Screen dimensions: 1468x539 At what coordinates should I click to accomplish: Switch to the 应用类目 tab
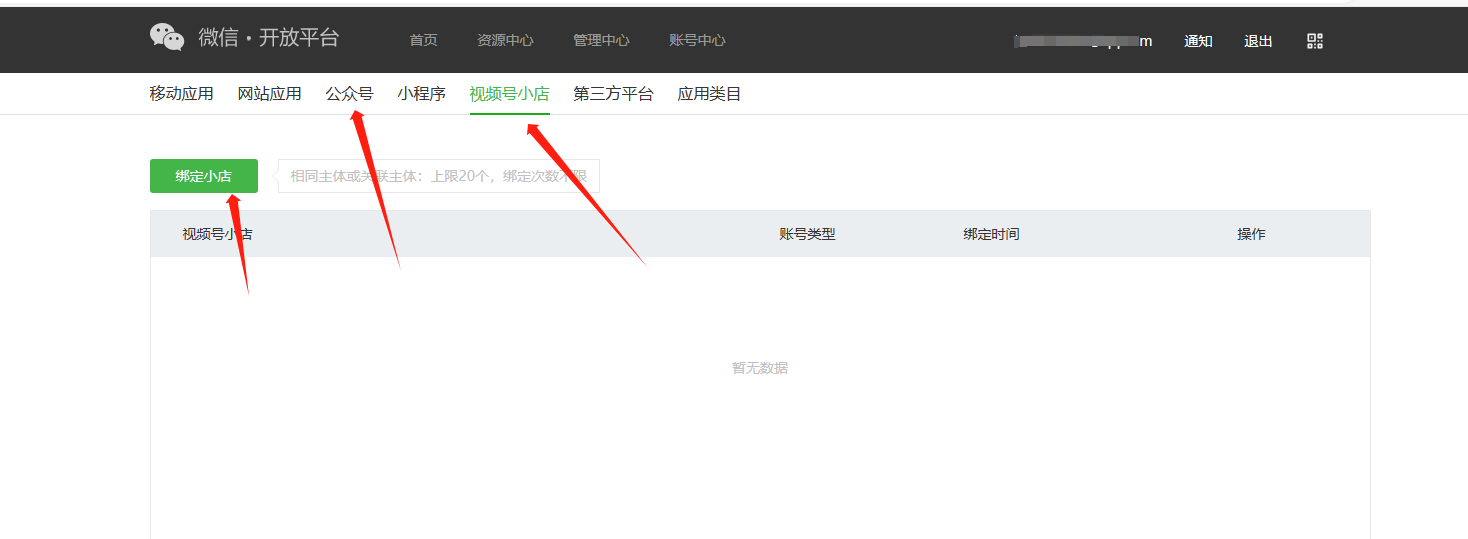click(710, 94)
